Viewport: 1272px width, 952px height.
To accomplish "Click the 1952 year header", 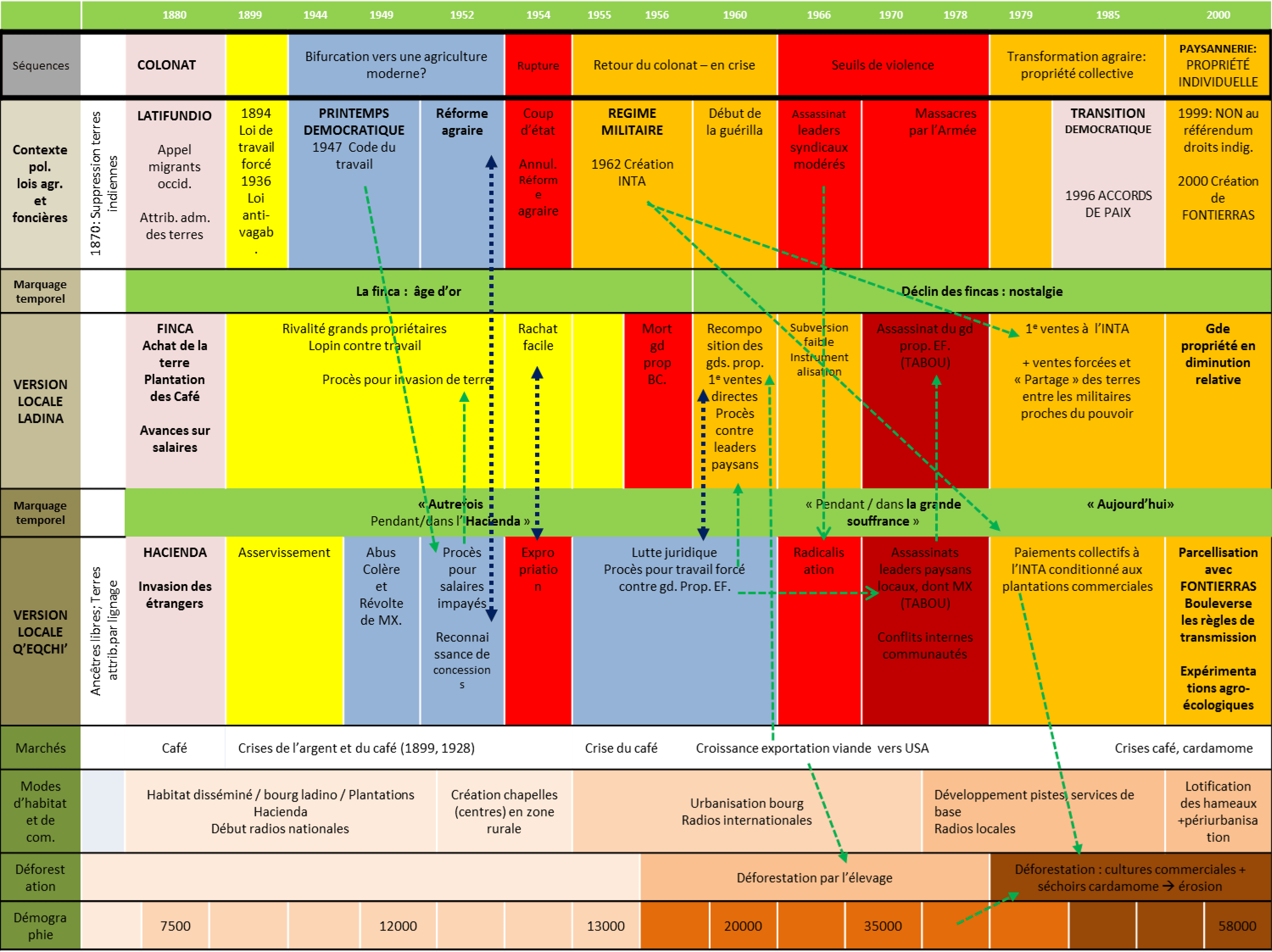I will 462,15.
